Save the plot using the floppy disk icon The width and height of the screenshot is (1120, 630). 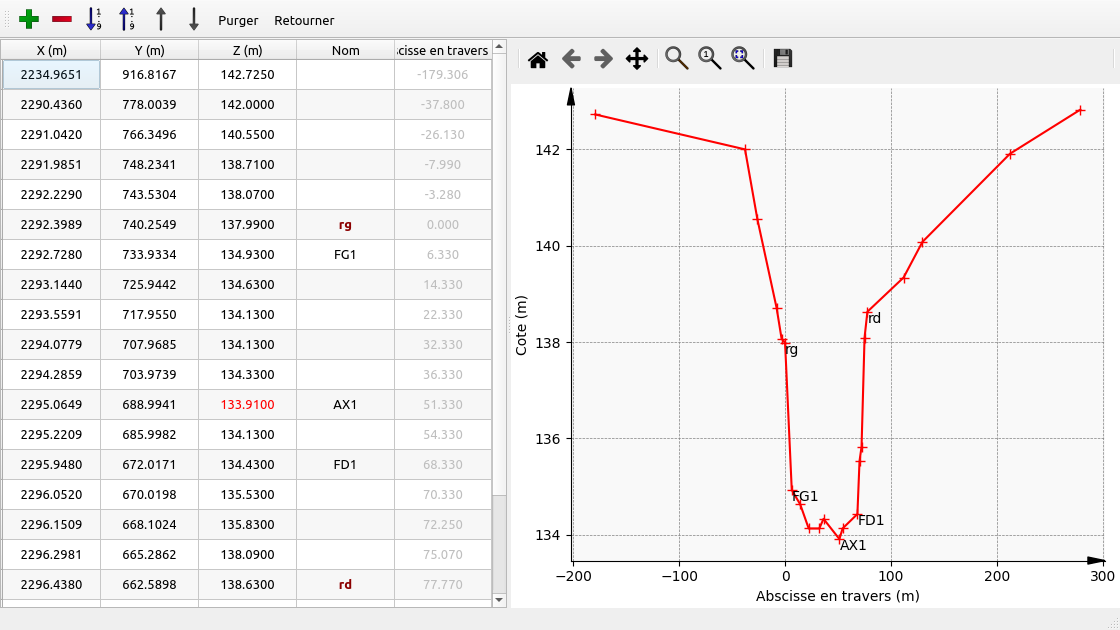click(783, 59)
